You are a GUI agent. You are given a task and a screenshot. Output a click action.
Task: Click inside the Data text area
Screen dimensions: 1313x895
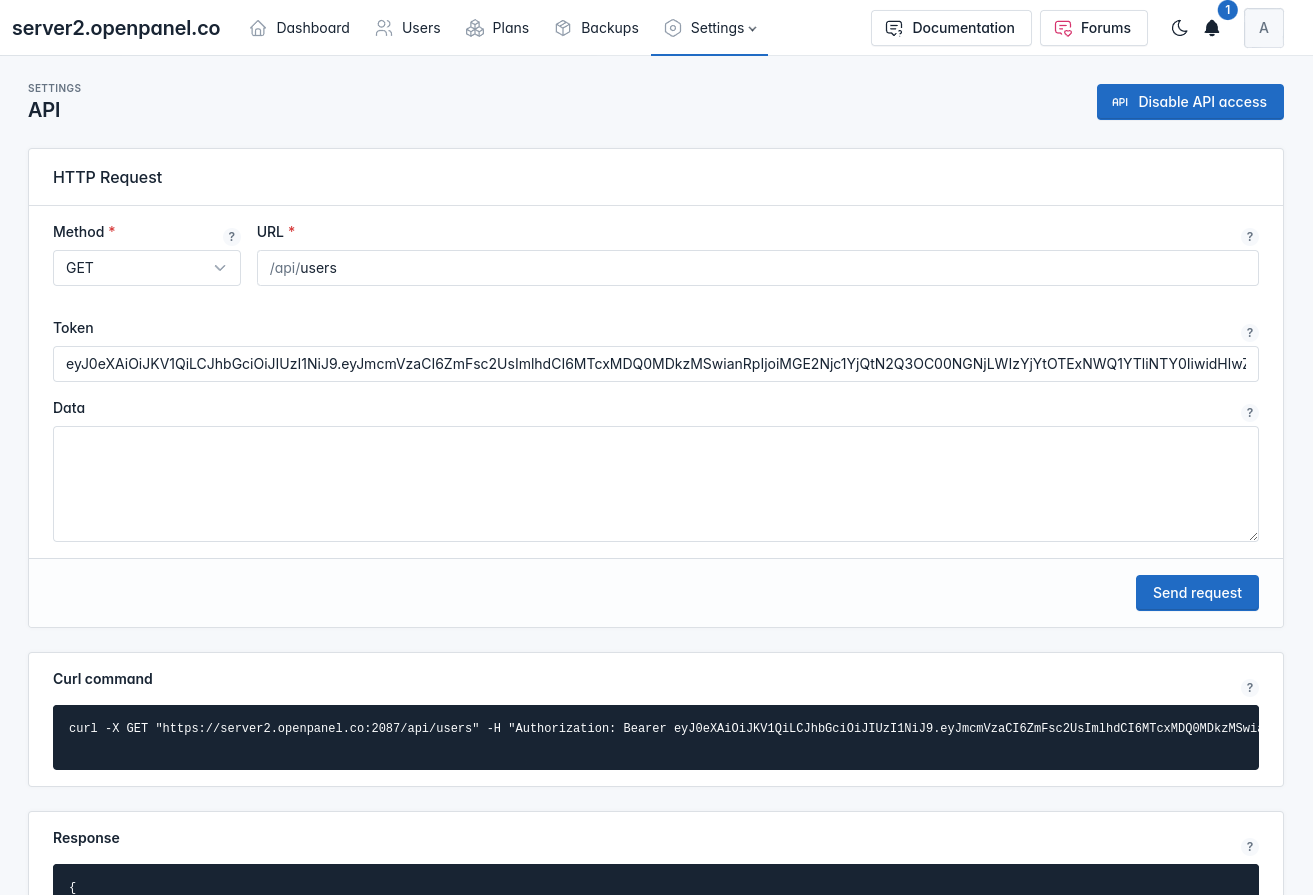coord(655,484)
